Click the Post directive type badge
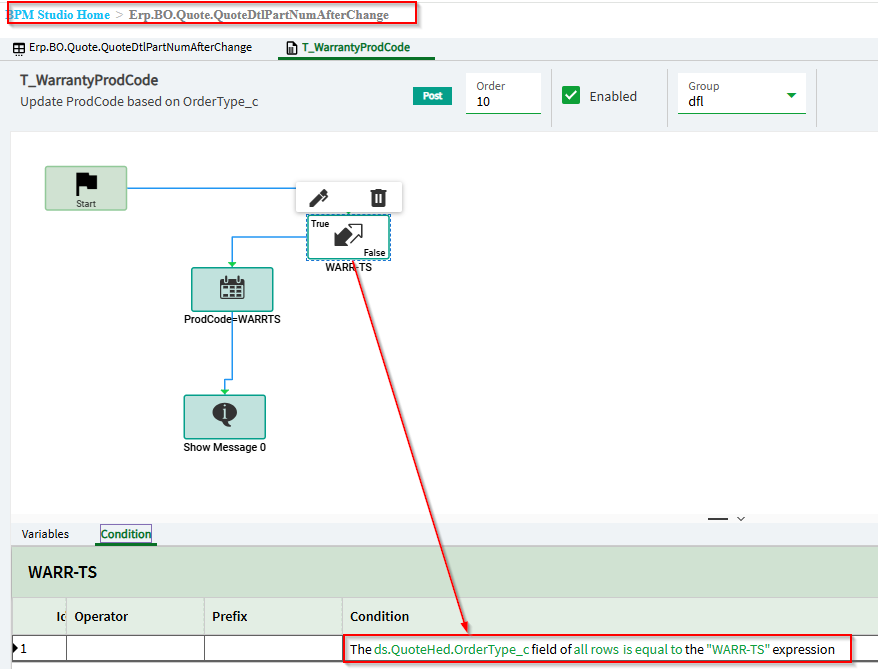This screenshot has width=878, height=669. pyautogui.click(x=432, y=96)
